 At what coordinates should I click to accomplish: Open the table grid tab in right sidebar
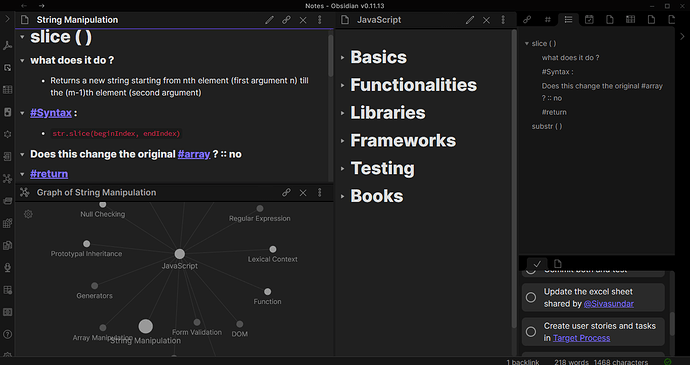pyautogui.click(x=631, y=19)
